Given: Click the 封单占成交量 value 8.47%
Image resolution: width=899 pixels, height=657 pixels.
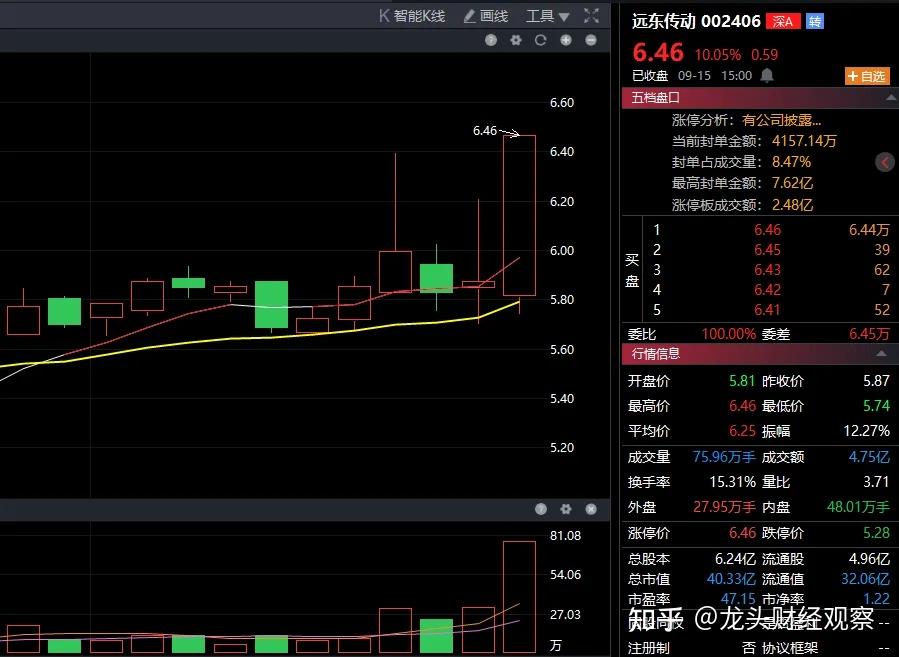Looking at the screenshot, I should [791, 162].
